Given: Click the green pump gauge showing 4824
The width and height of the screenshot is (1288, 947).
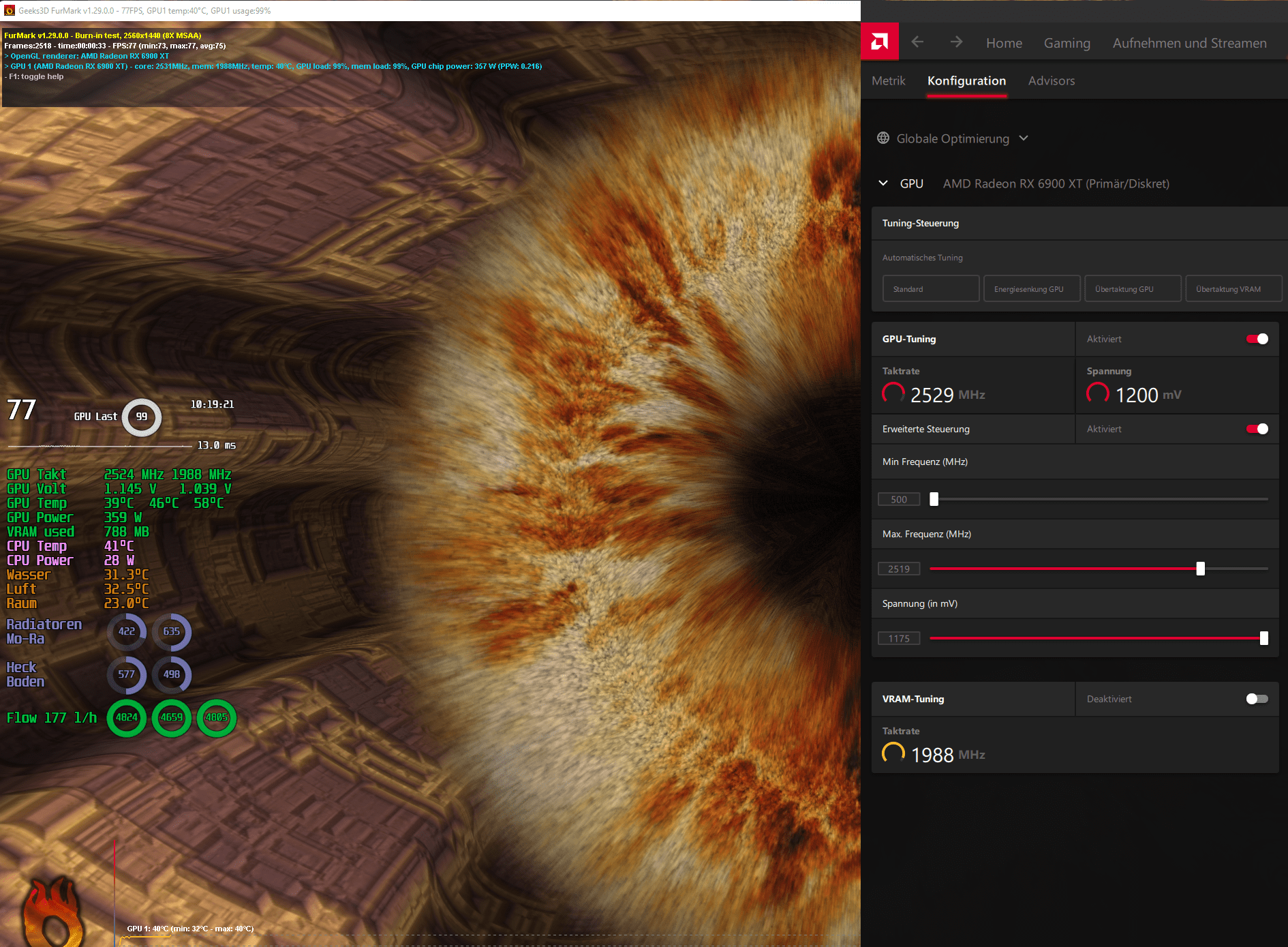Looking at the screenshot, I should (x=127, y=718).
